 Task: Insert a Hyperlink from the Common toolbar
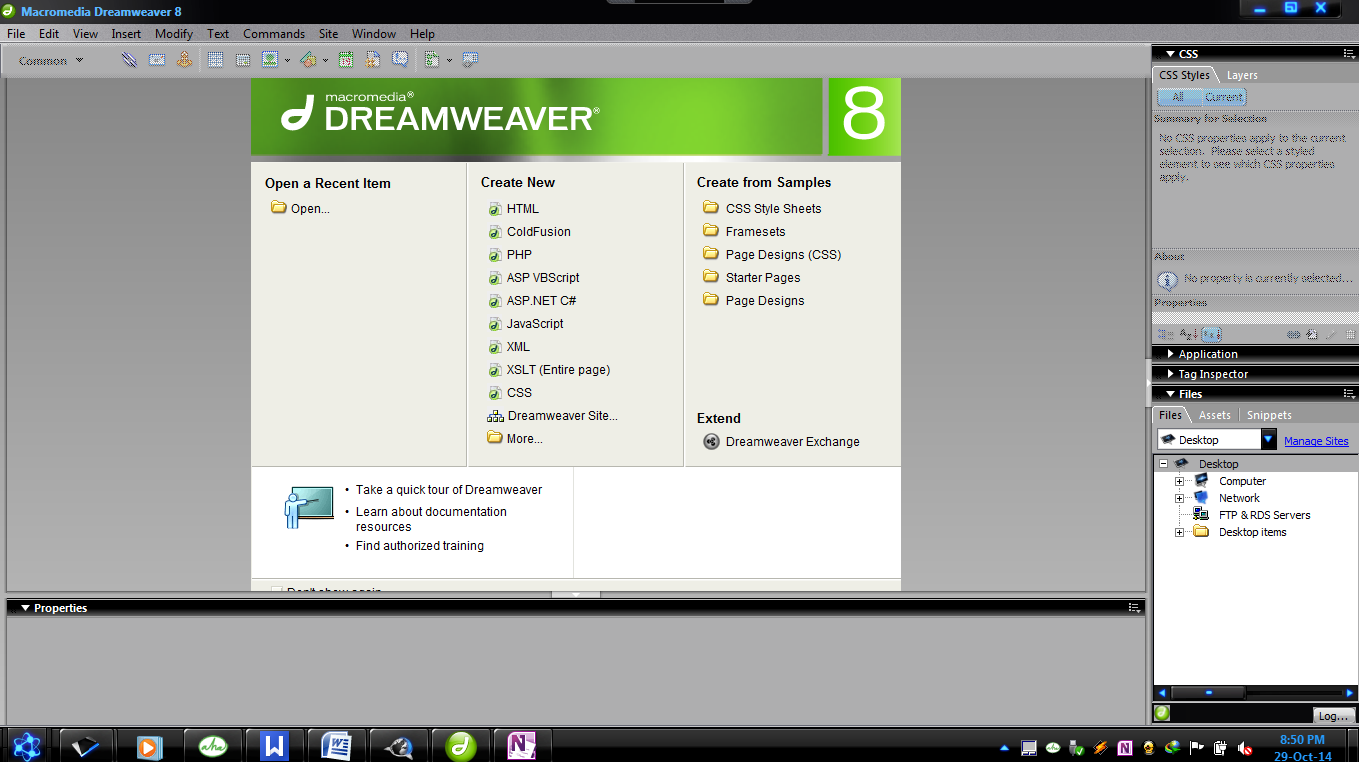pos(129,60)
